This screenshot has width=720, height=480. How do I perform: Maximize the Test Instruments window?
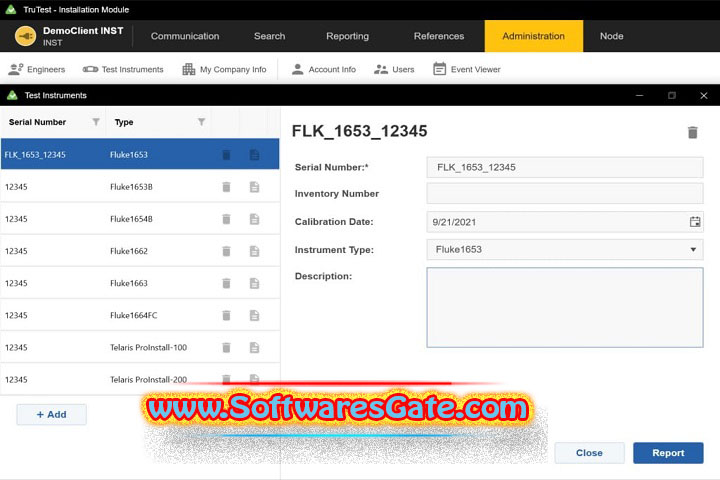671,96
